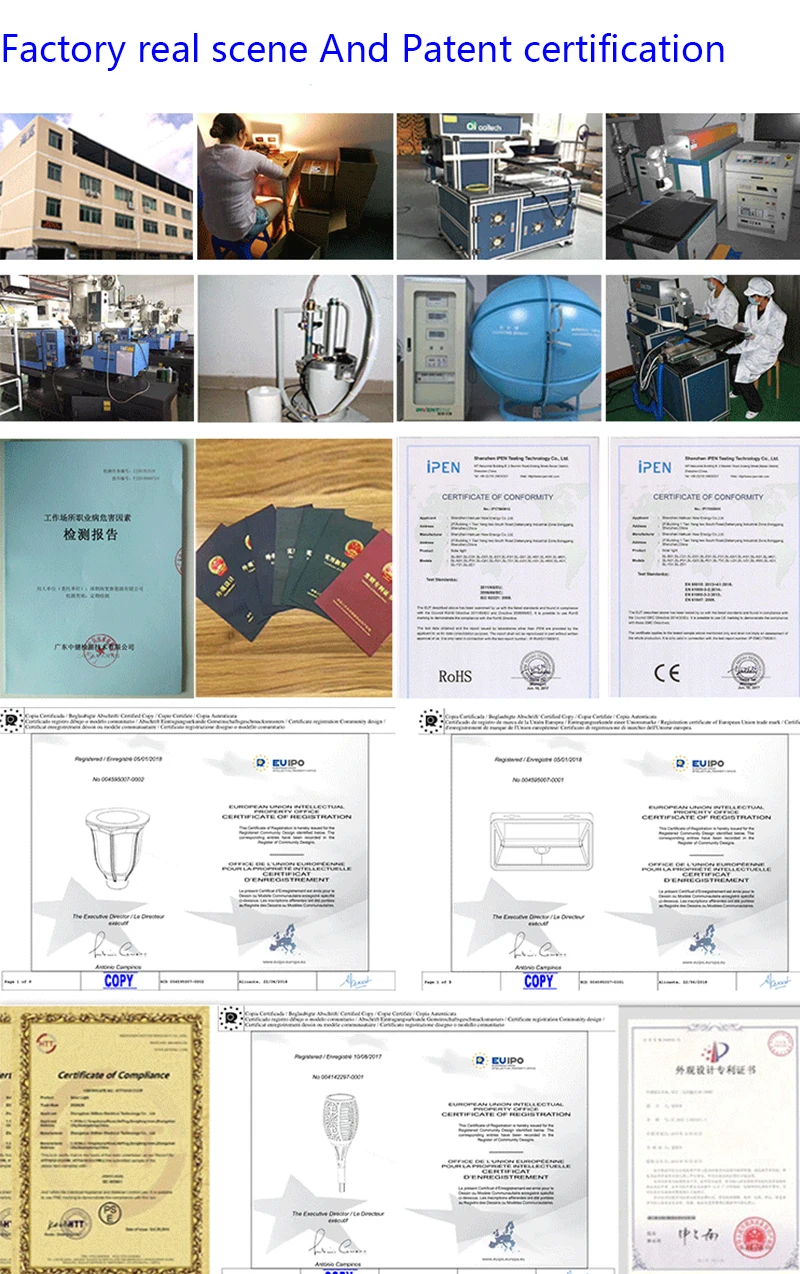Click the iPEN logo on the CE certificate
800x1274 pixels.
(x=653, y=467)
